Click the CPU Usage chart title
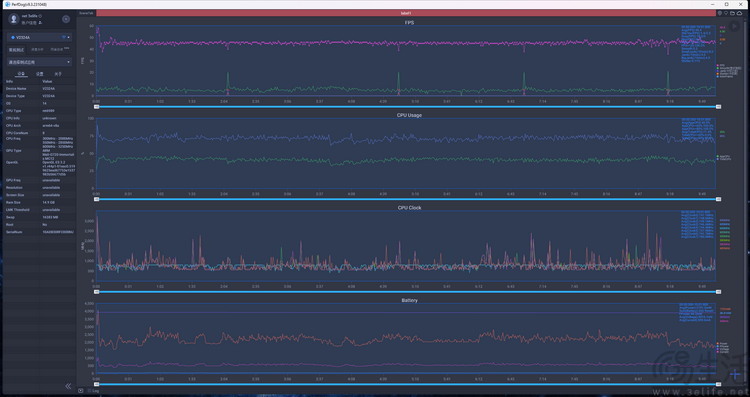 409,115
